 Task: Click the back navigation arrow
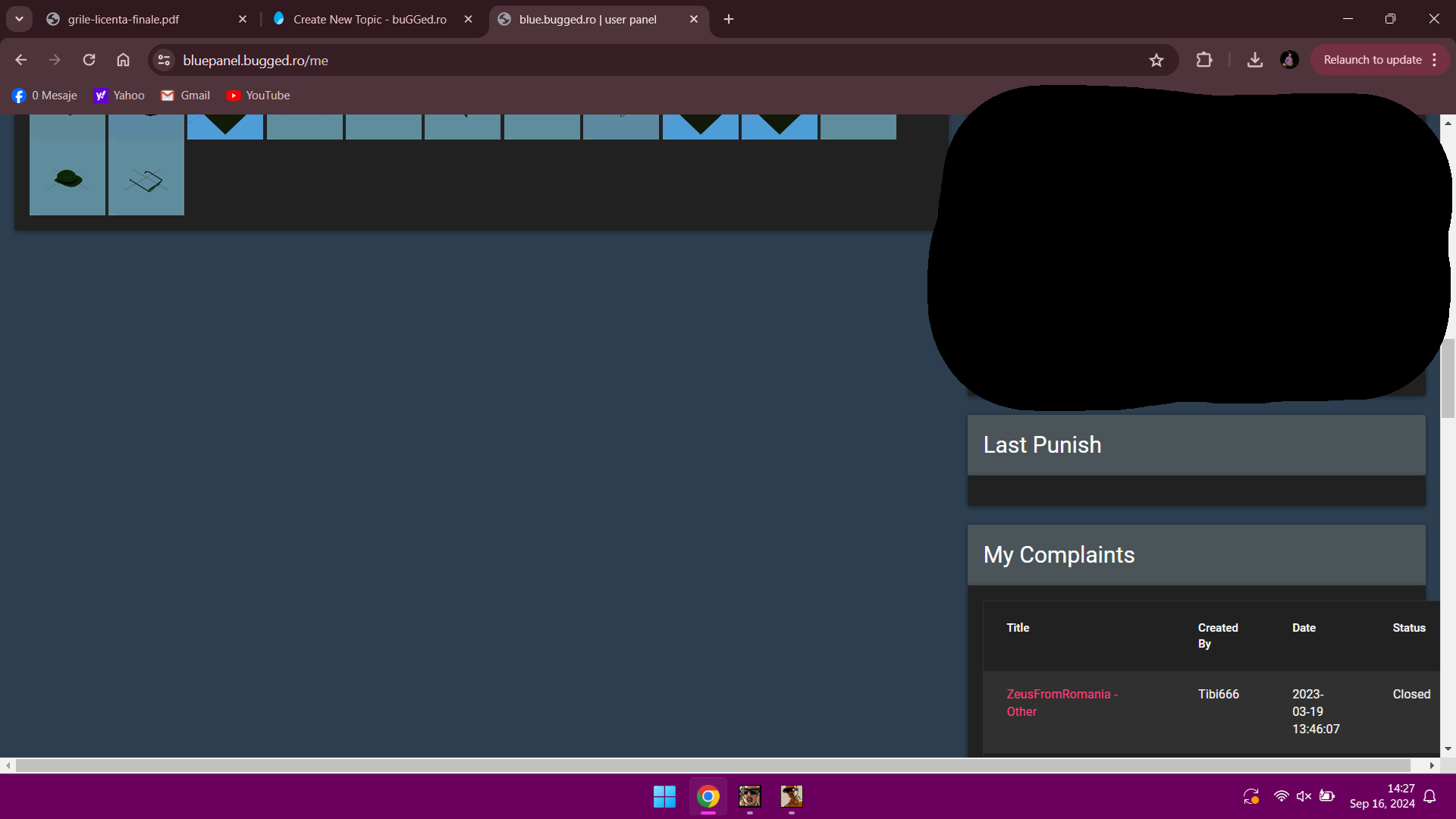[x=21, y=60]
